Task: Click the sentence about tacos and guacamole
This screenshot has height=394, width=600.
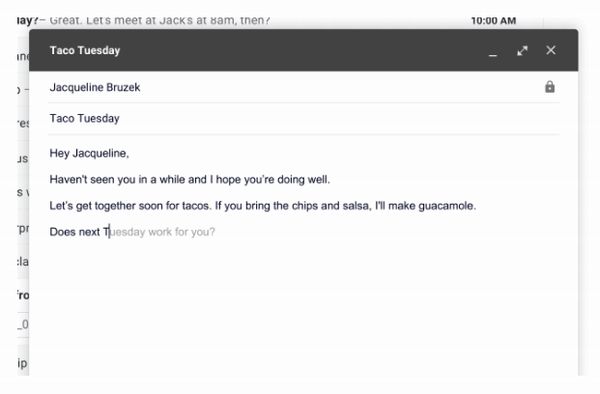Action: [263, 206]
